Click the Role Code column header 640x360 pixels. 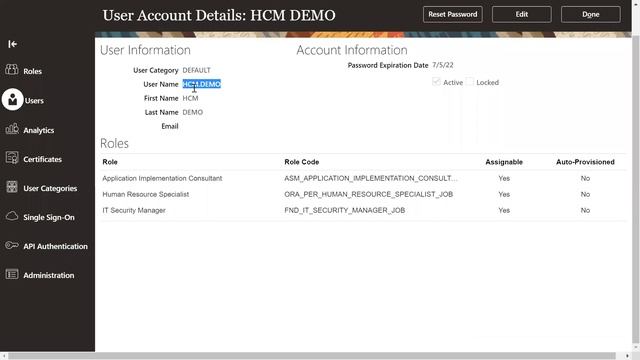[x=302, y=162]
